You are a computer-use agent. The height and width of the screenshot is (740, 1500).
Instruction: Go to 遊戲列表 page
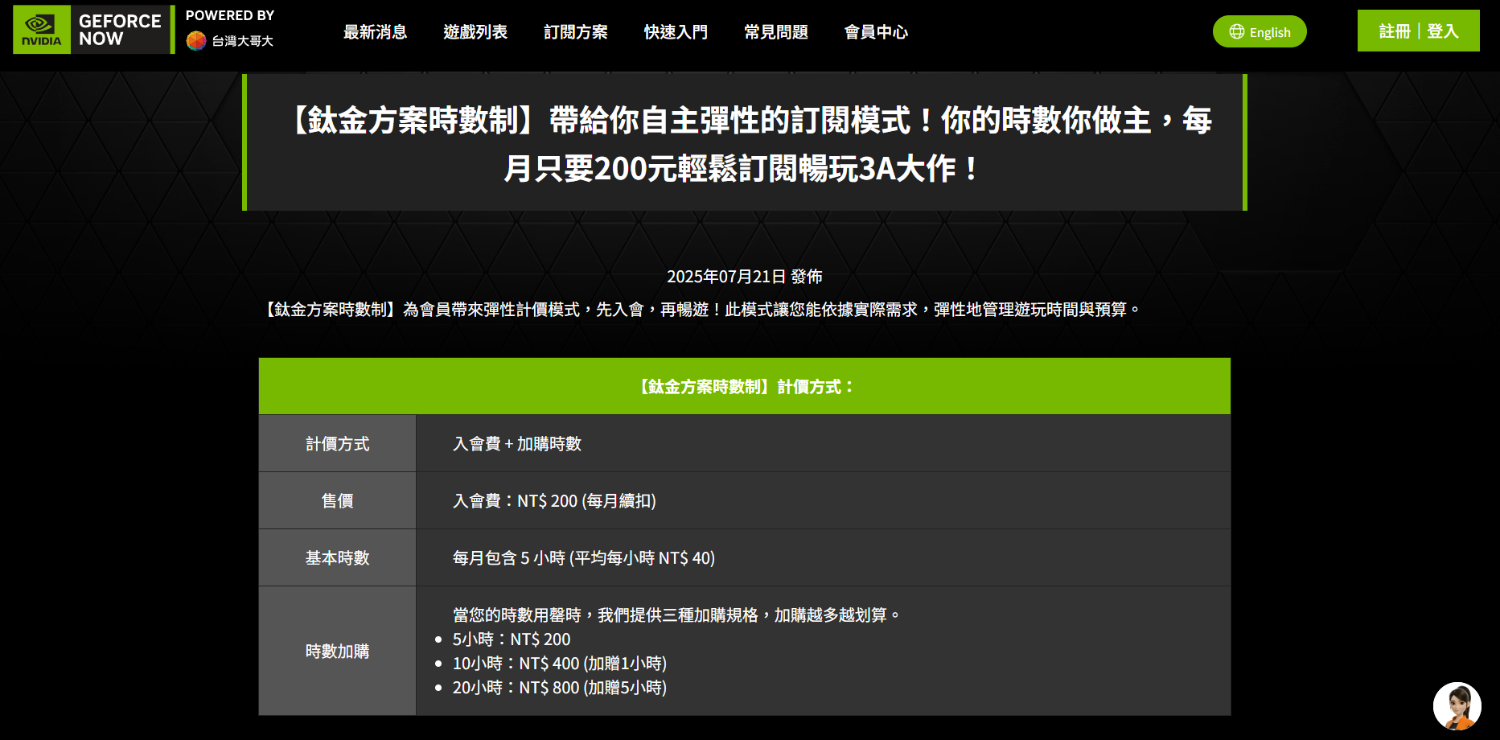click(x=475, y=32)
